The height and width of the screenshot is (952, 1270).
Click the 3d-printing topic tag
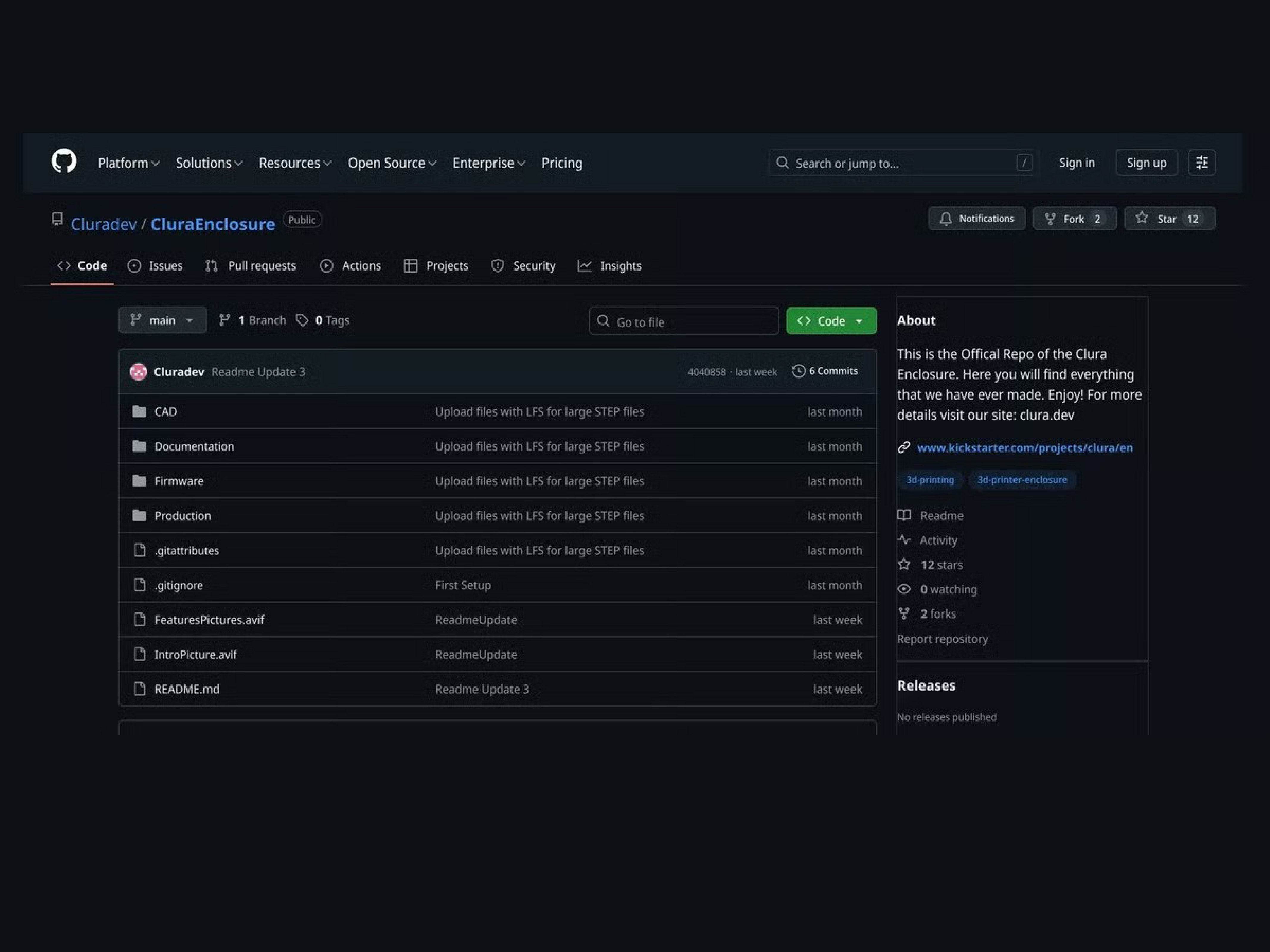930,480
